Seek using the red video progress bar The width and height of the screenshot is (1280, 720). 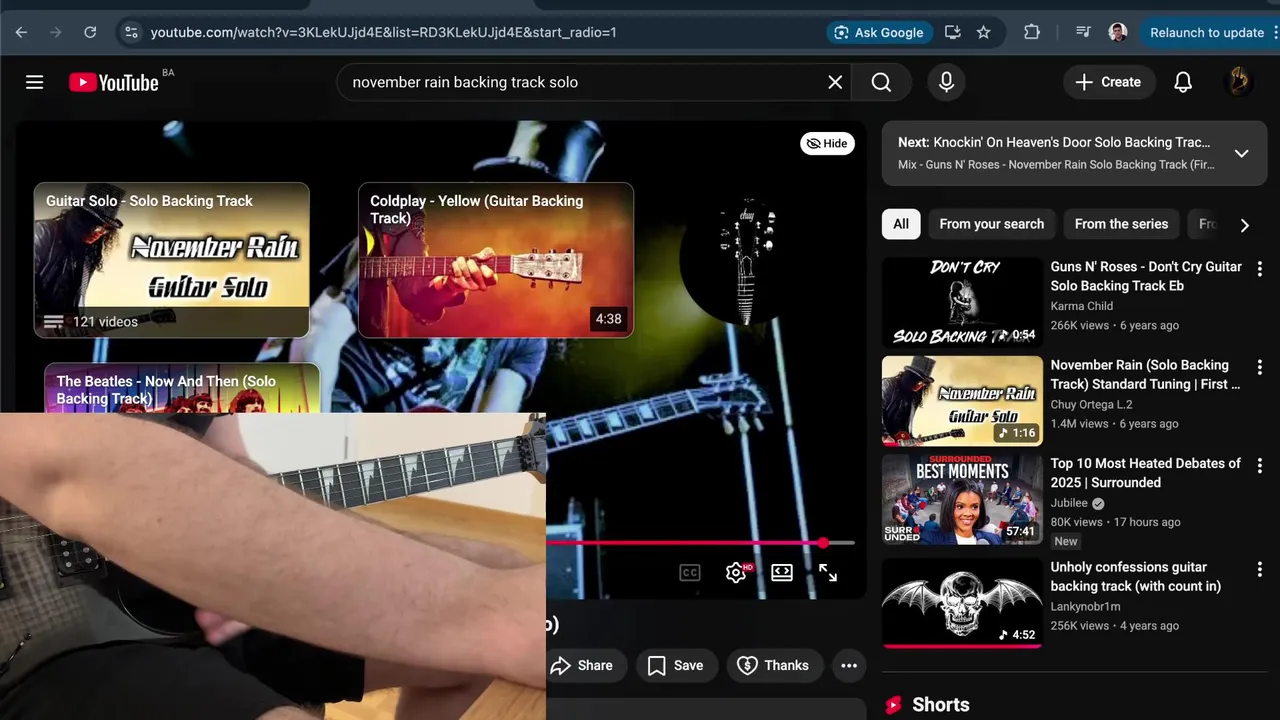[700, 543]
